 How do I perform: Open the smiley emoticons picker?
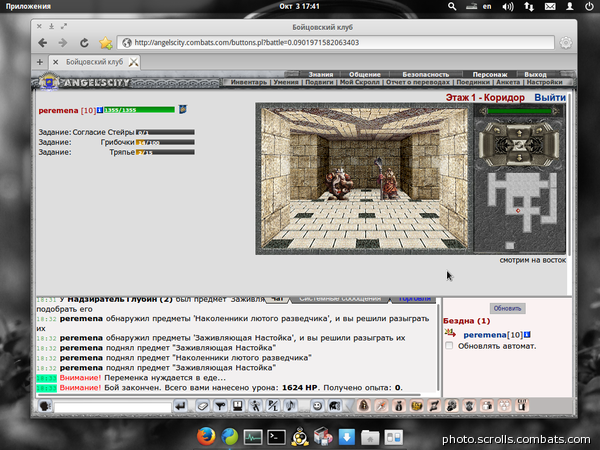click(317, 406)
